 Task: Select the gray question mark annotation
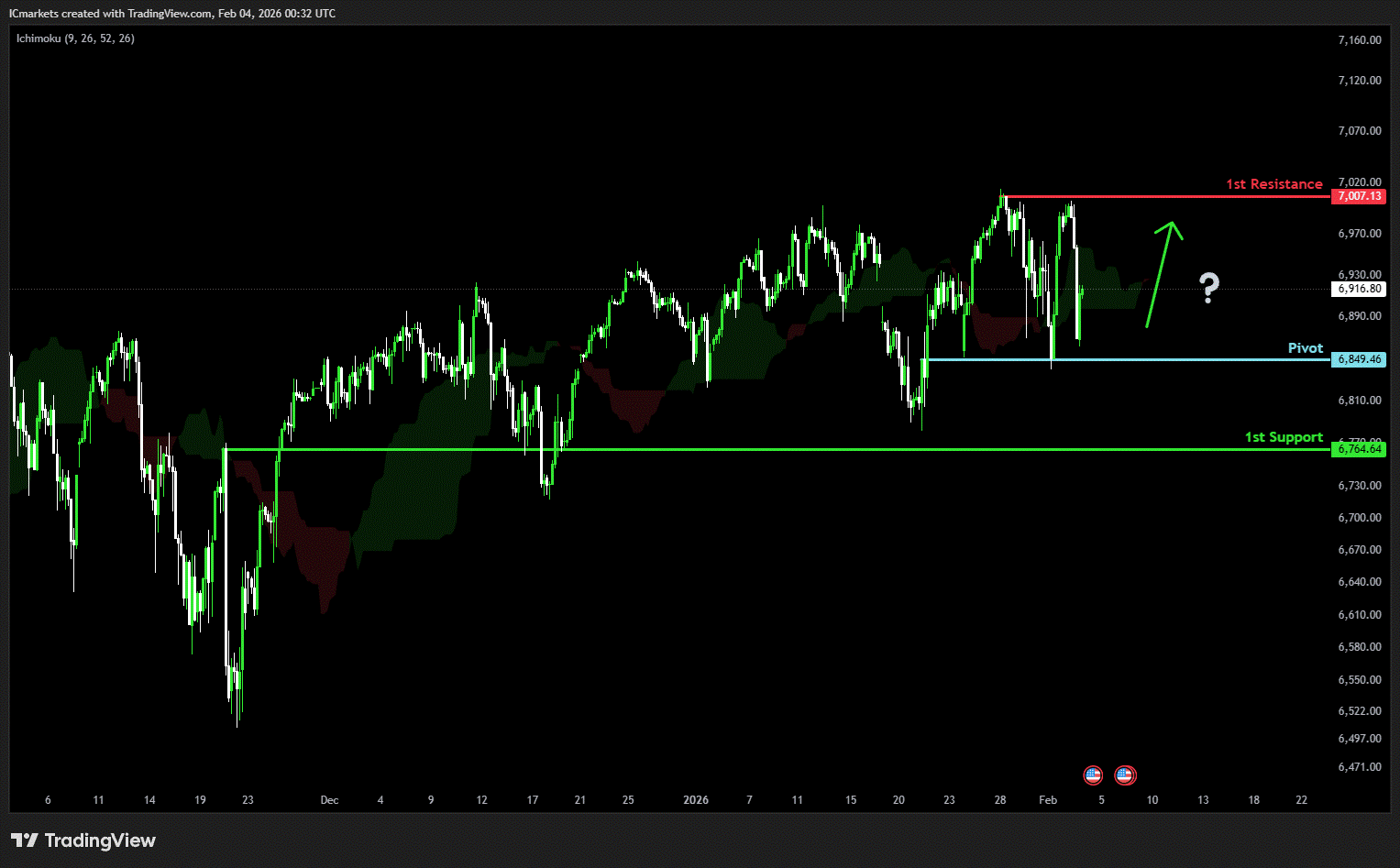click(1210, 288)
